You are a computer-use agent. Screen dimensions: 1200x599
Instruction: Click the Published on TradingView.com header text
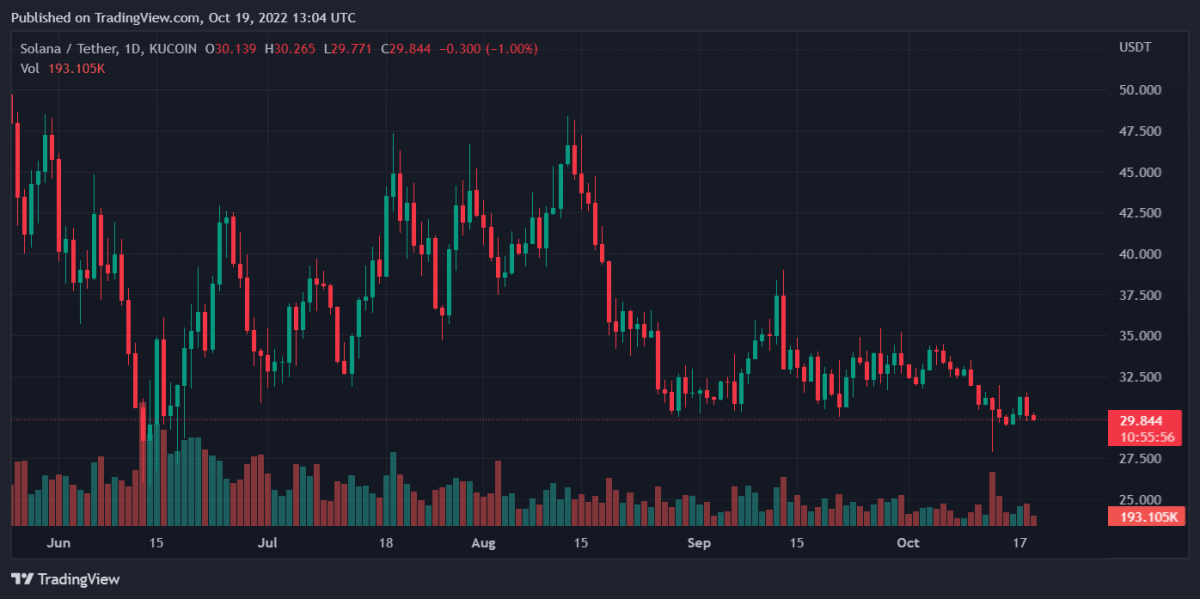pos(183,18)
